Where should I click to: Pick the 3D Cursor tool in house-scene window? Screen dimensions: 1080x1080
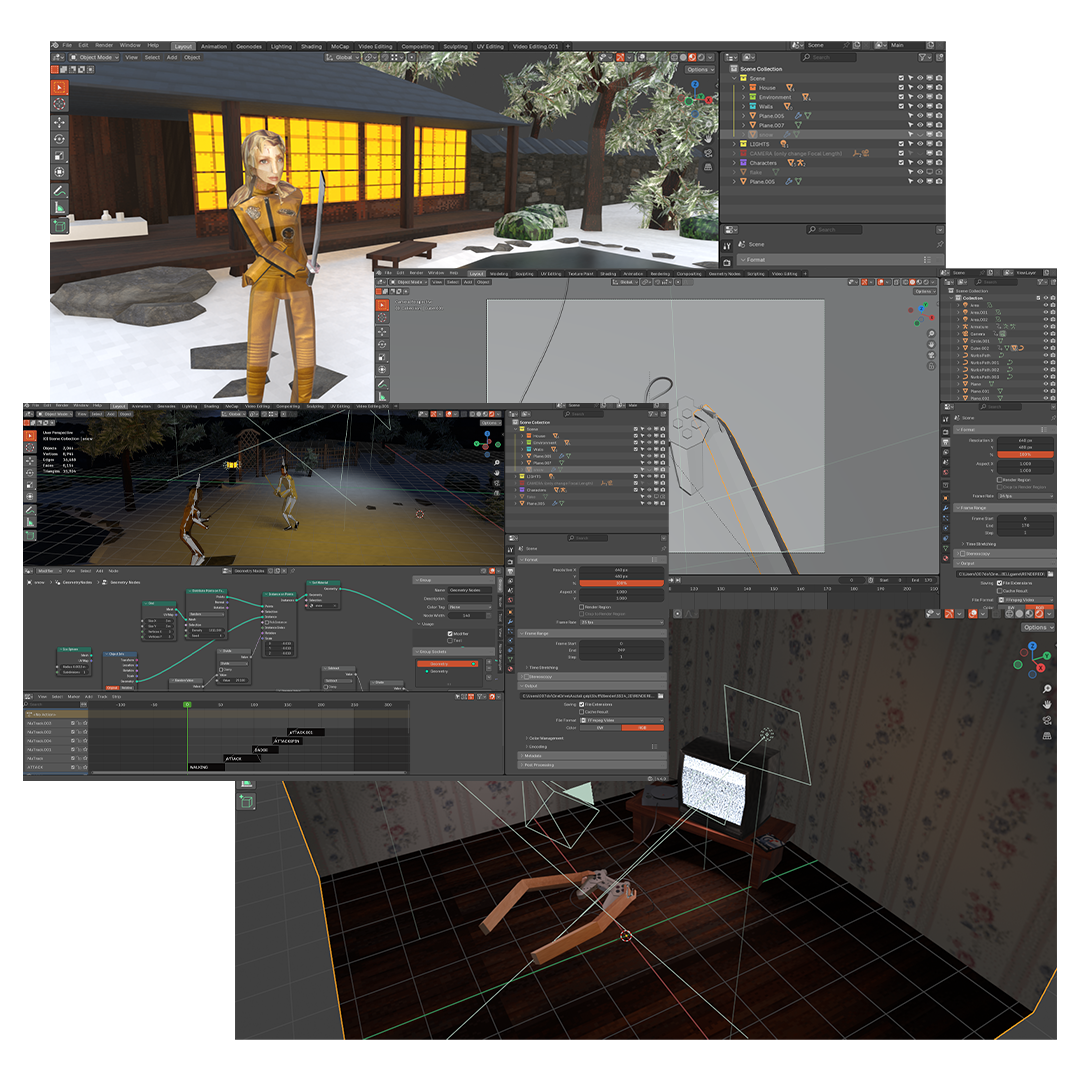click(x=60, y=104)
